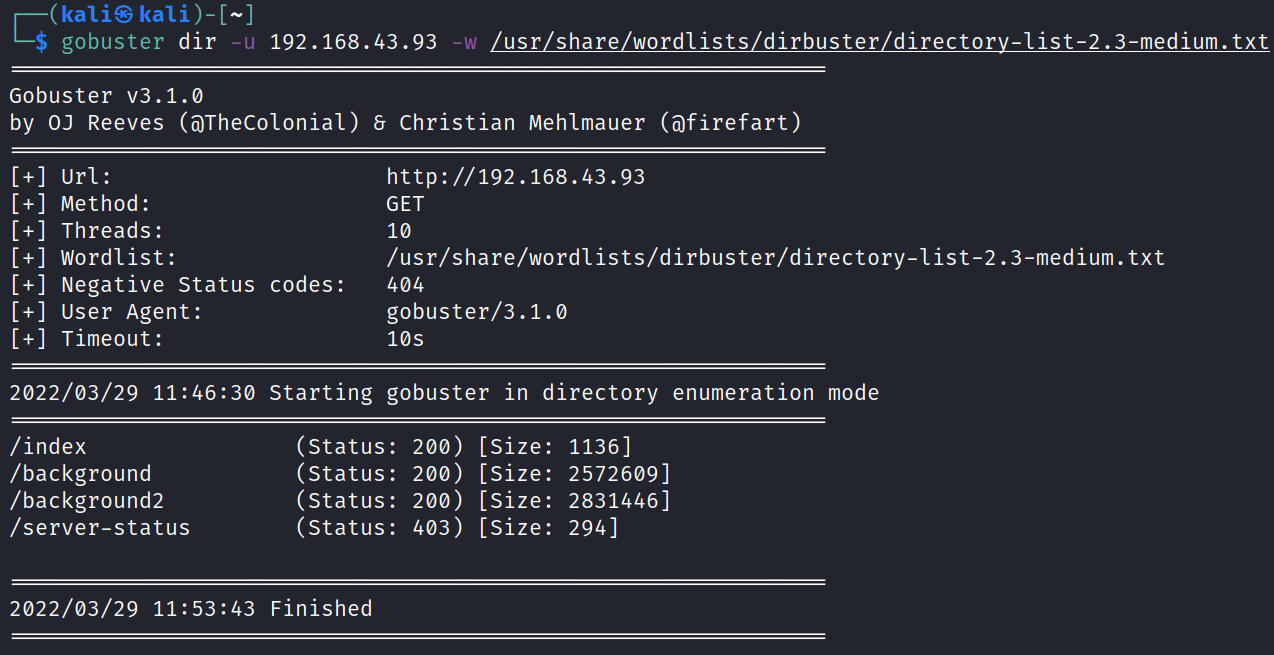This screenshot has width=1274, height=655.
Task: Click the Size: 2572609 value
Action: pyautogui.click(x=574, y=473)
